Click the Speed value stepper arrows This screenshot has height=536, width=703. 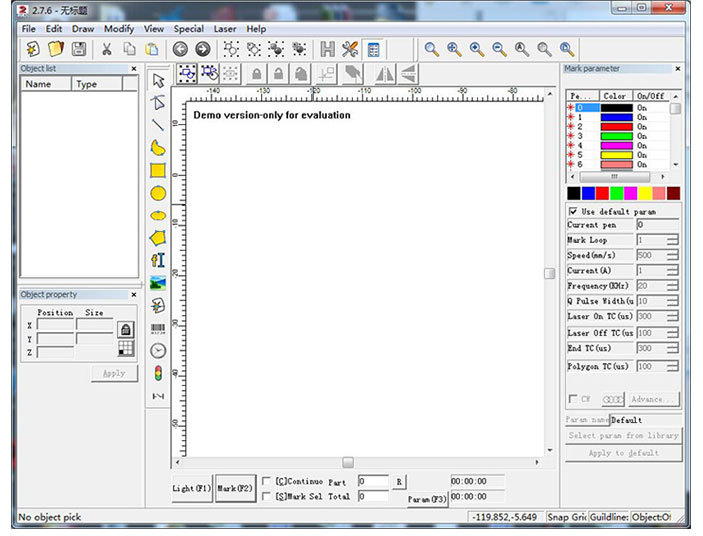[672, 255]
